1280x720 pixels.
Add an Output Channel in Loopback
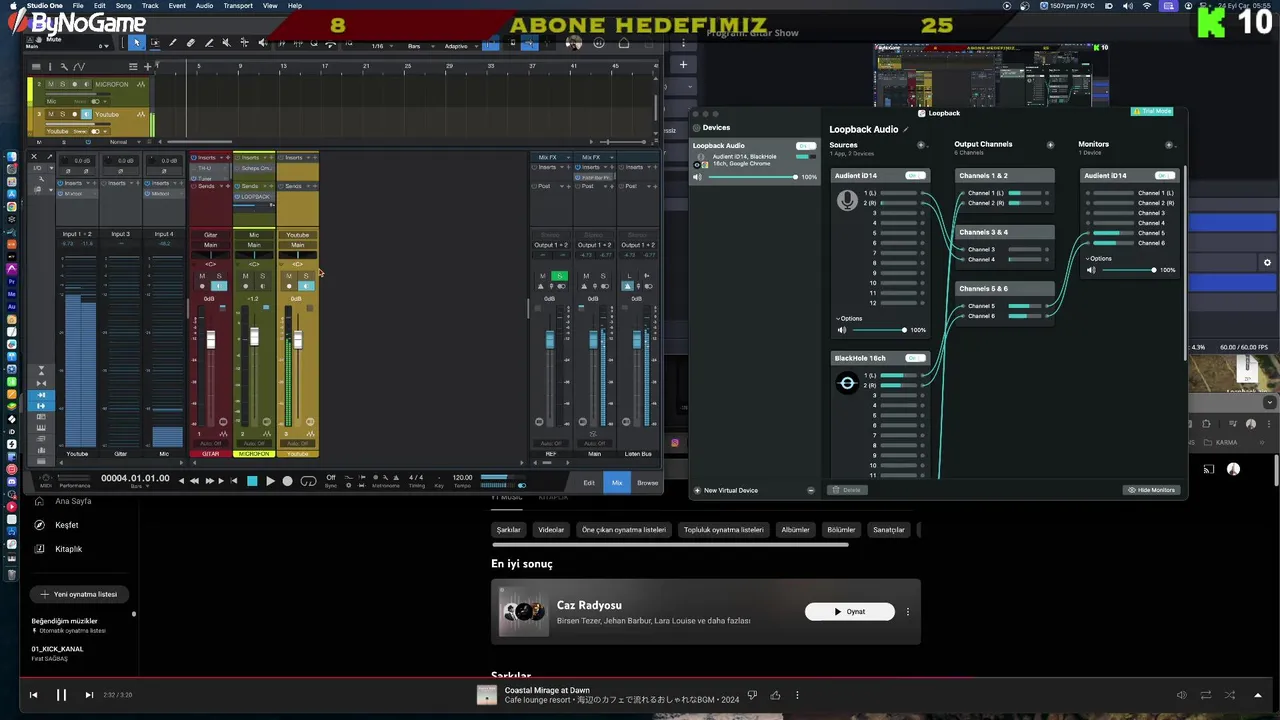click(x=1050, y=145)
